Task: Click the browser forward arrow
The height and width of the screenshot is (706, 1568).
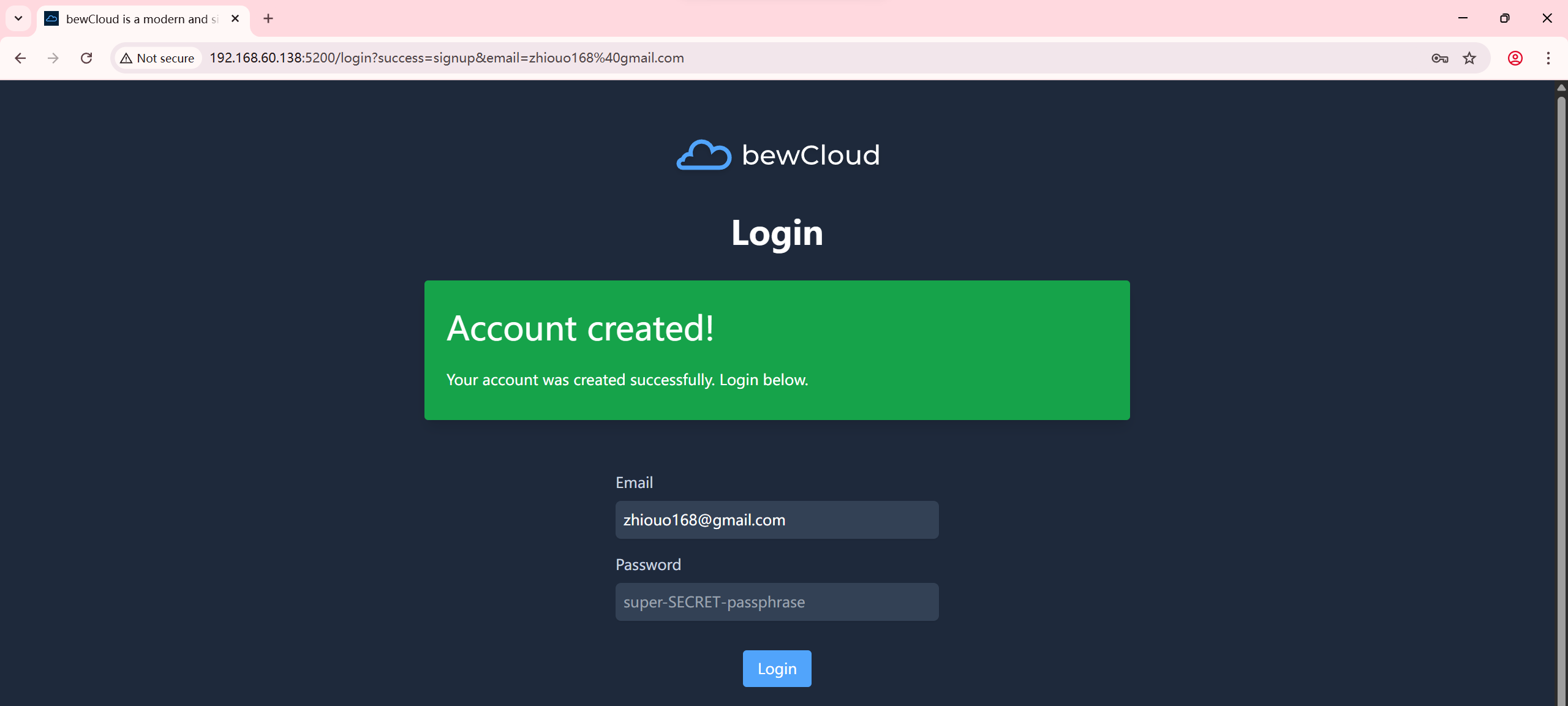Action: coord(53,58)
